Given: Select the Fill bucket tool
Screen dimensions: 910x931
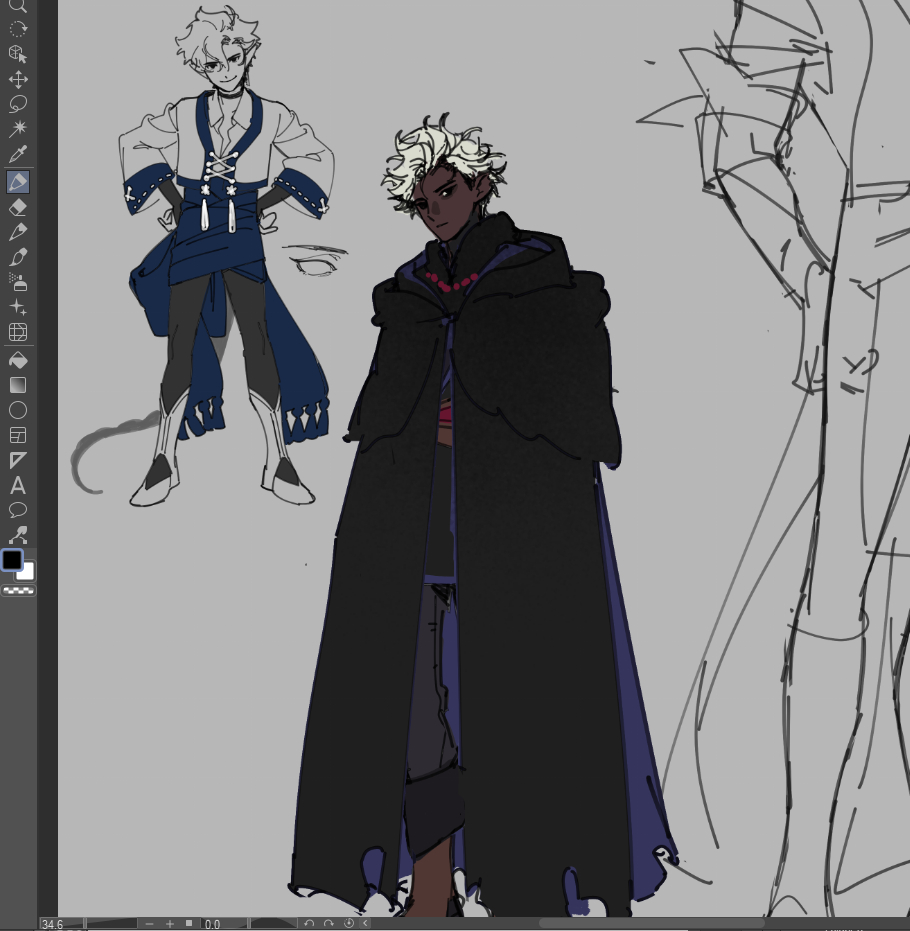Looking at the screenshot, I should coord(18,360).
